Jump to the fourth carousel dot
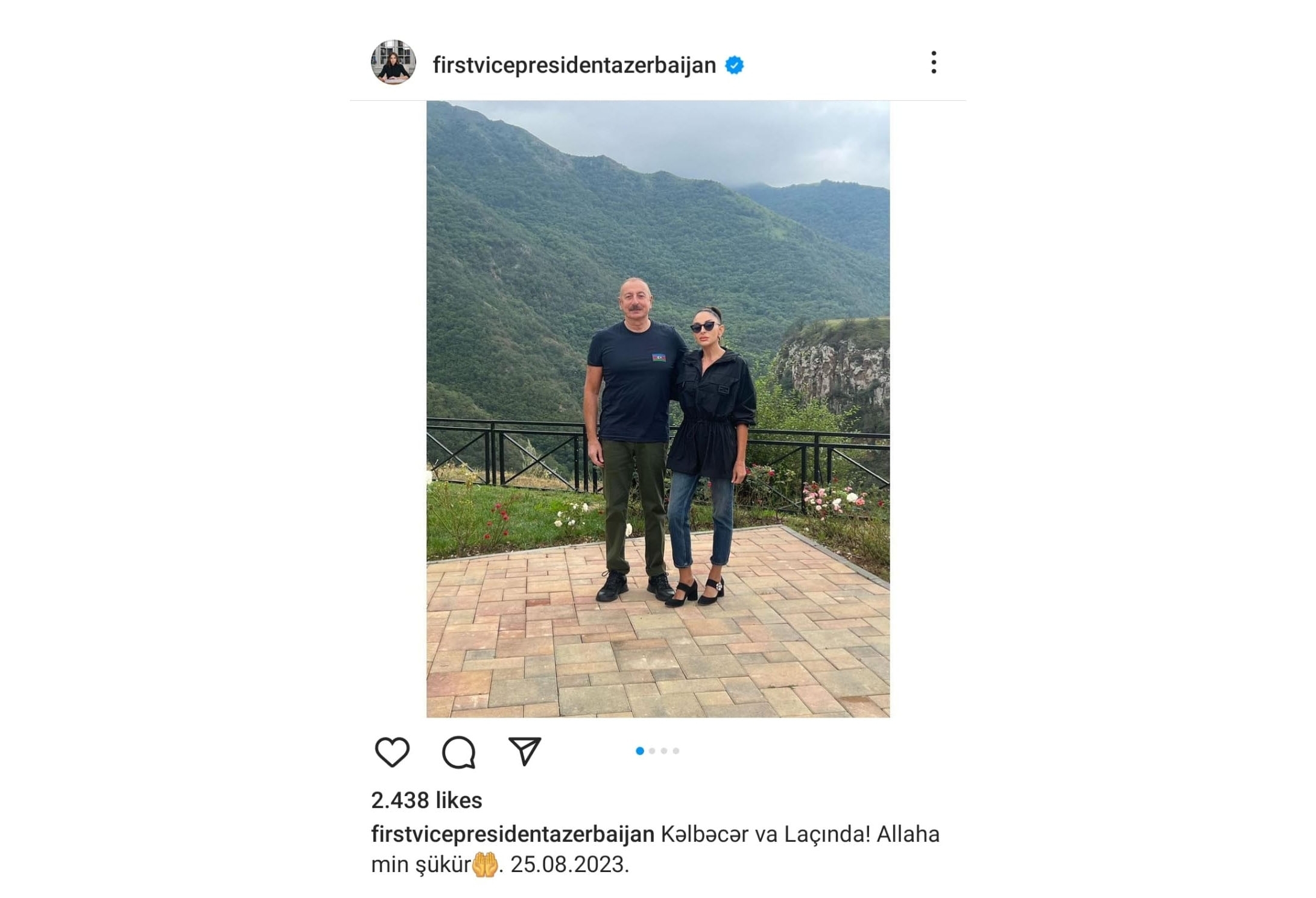Screen dimensions: 1316x898 point(676,751)
